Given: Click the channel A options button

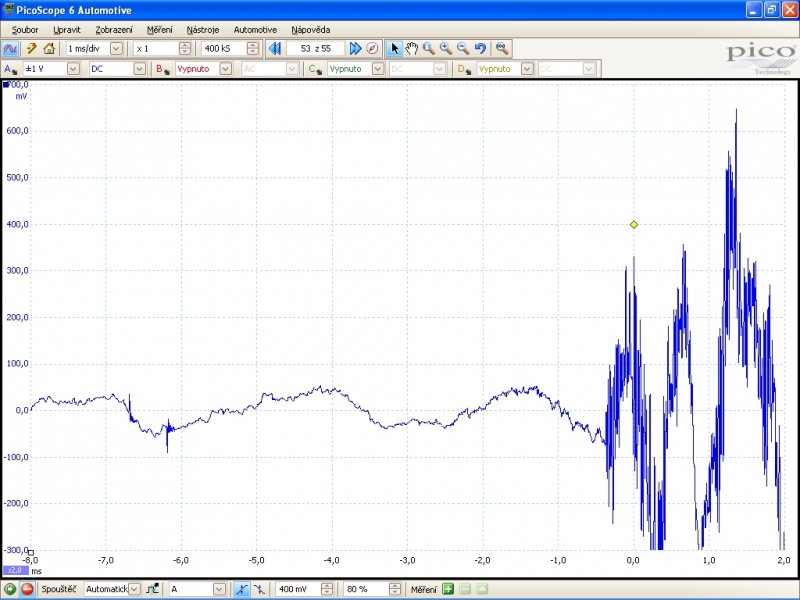Looking at the screenshot, I should tap(12, 69).
